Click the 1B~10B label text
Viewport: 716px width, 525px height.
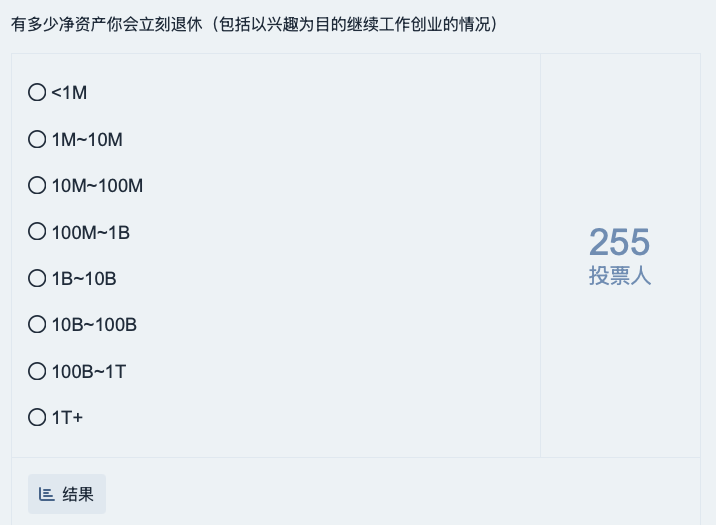(x=84, y=279)
